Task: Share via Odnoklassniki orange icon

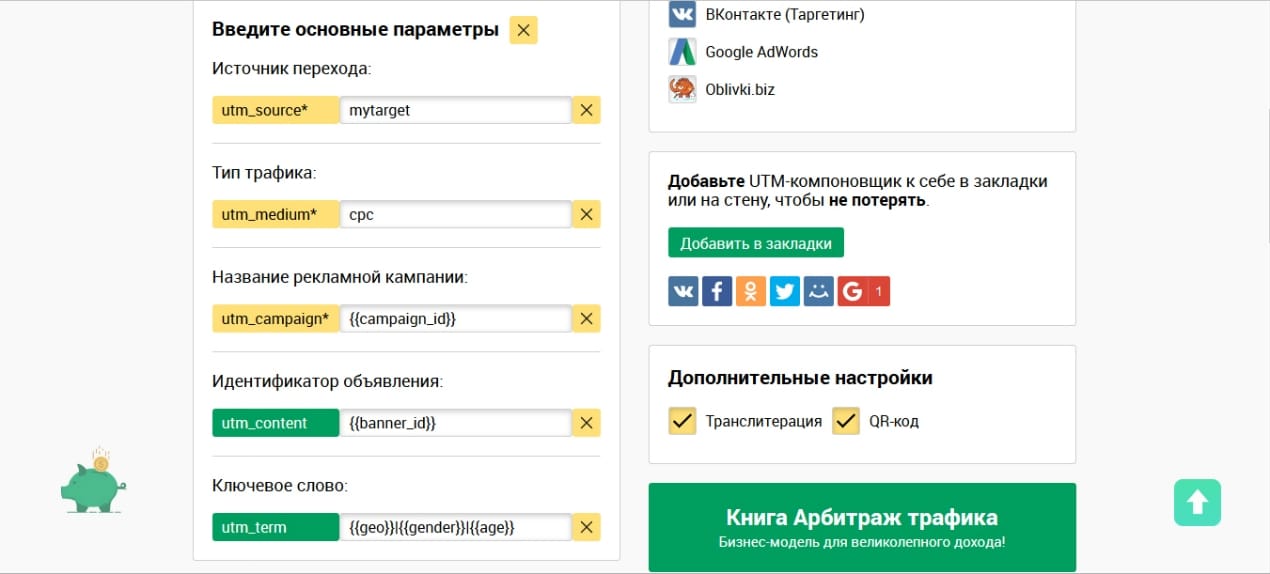Action: (x=751, y=291)
